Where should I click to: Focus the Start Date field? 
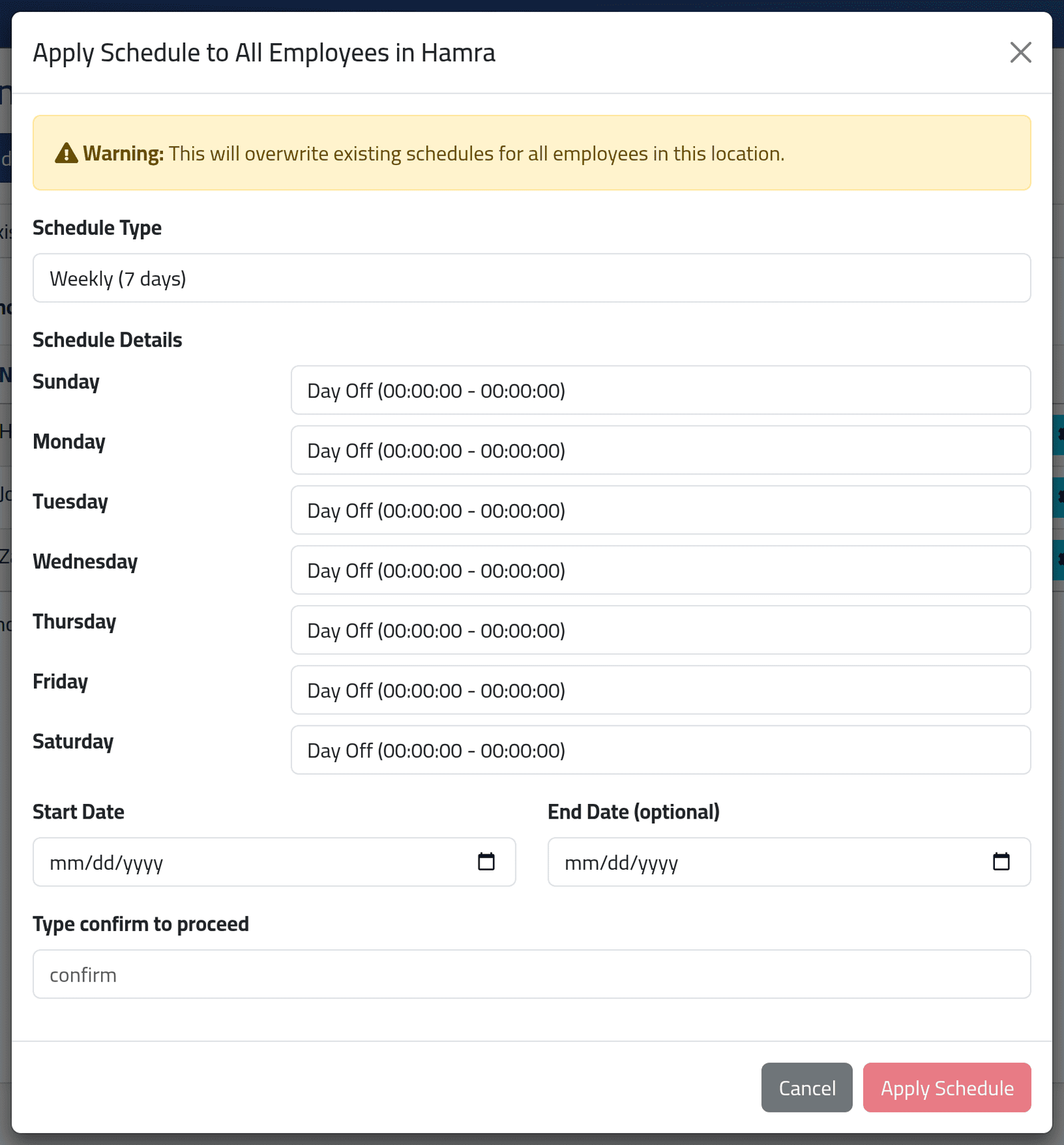click(274, 862)
